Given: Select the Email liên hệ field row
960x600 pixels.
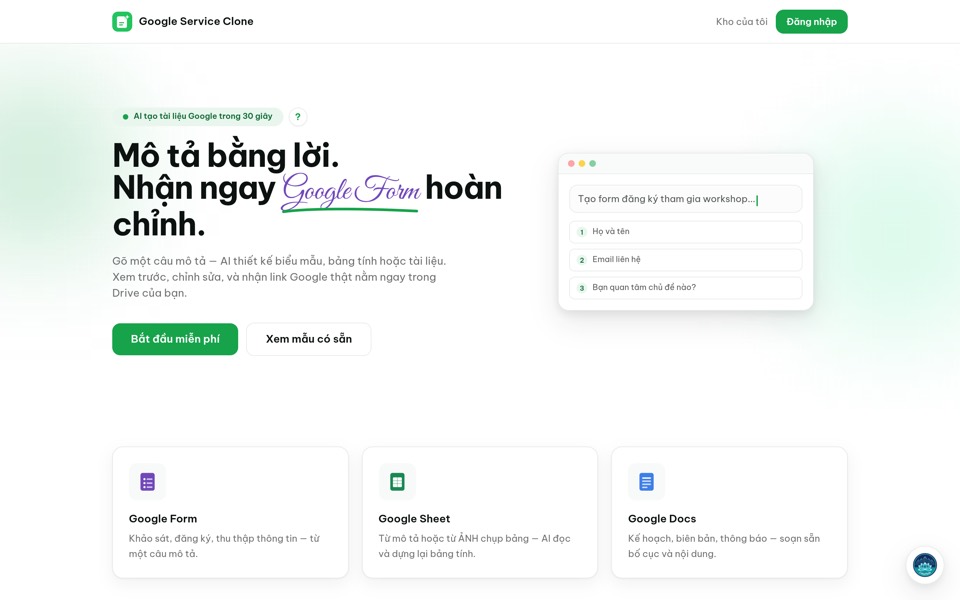Looking at the screenshot, I should (686, 260).
